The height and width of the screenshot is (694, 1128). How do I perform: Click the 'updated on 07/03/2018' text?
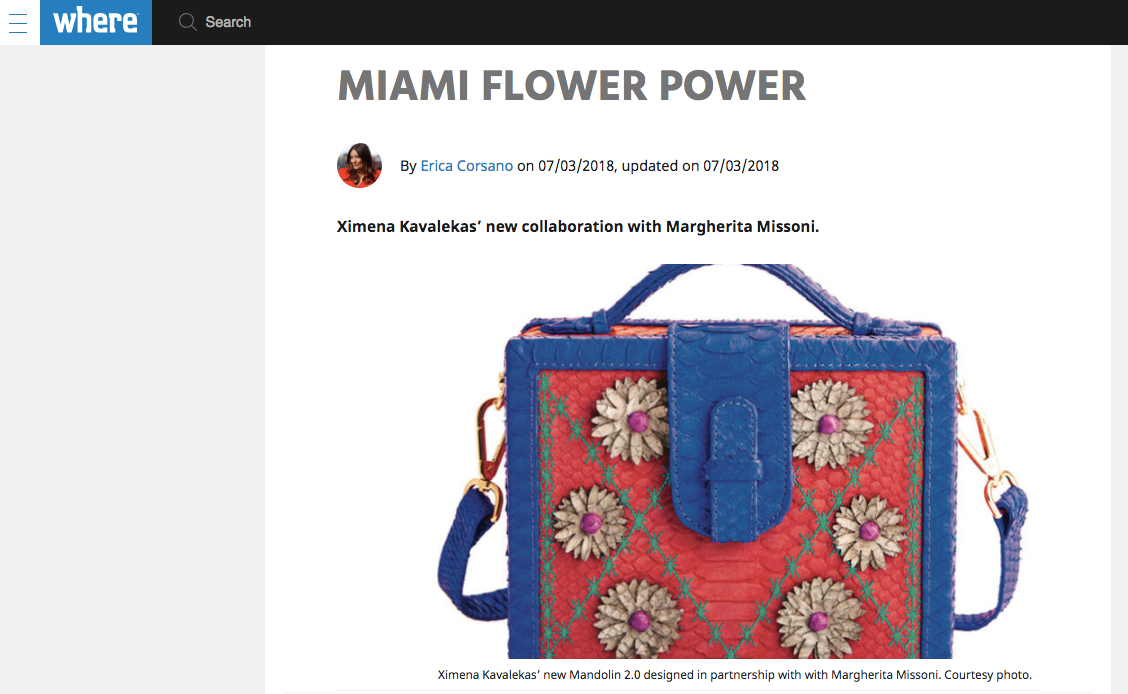click(700, 166)
